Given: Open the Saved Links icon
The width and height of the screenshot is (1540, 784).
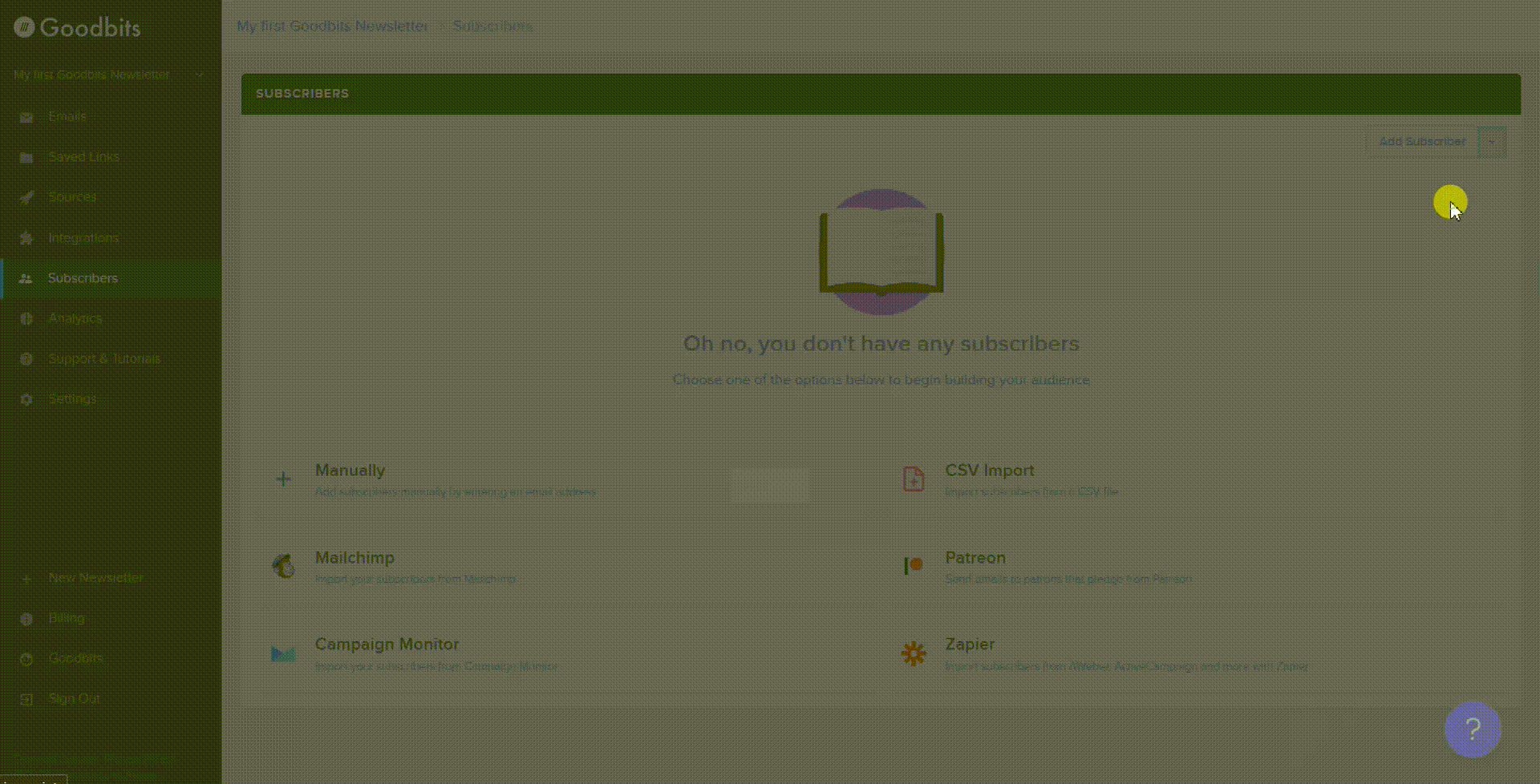Looking at the screenshot, I should [x=26, y=157].
